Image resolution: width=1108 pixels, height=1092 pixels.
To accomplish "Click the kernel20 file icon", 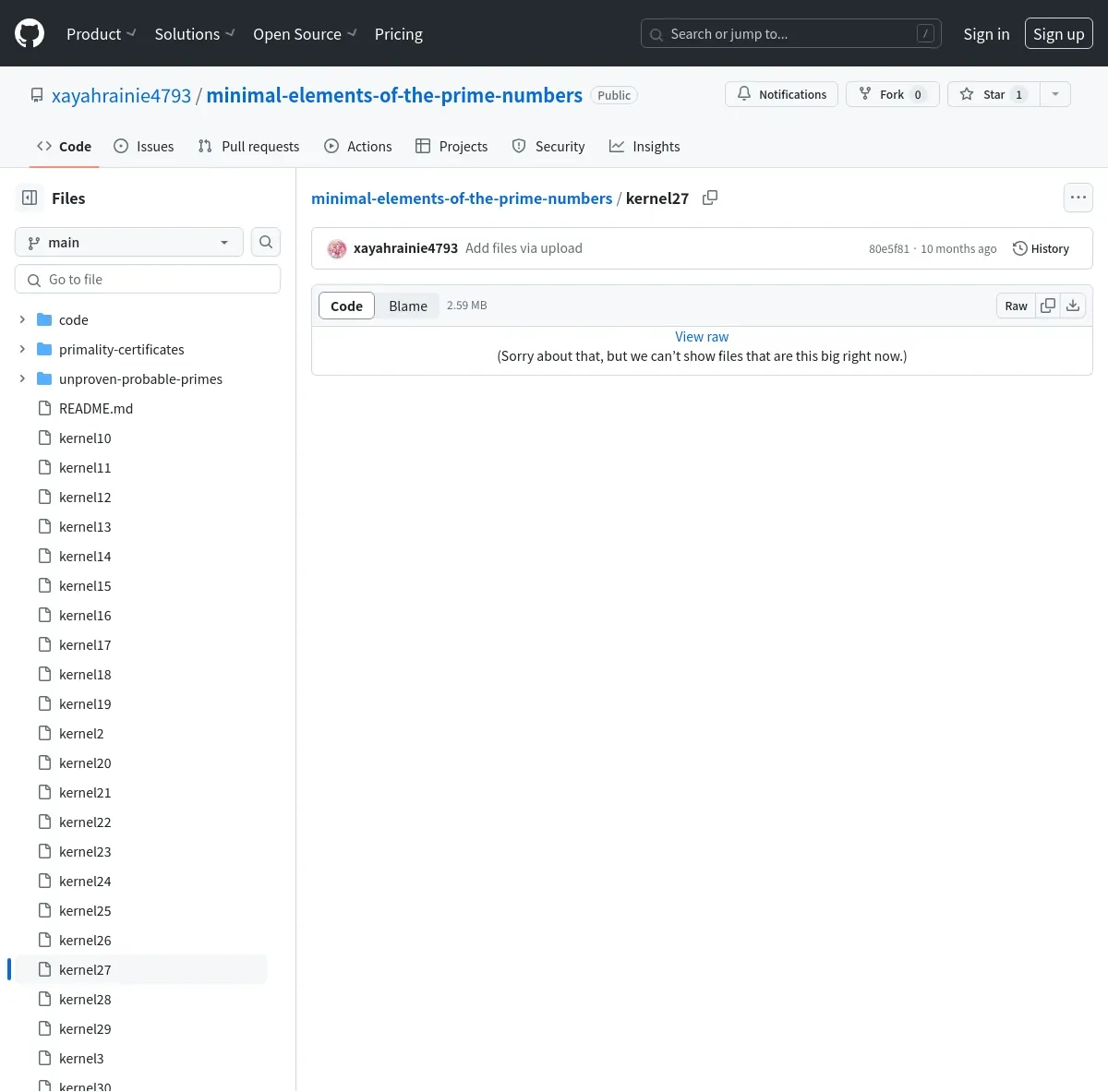I will point(44,762).
